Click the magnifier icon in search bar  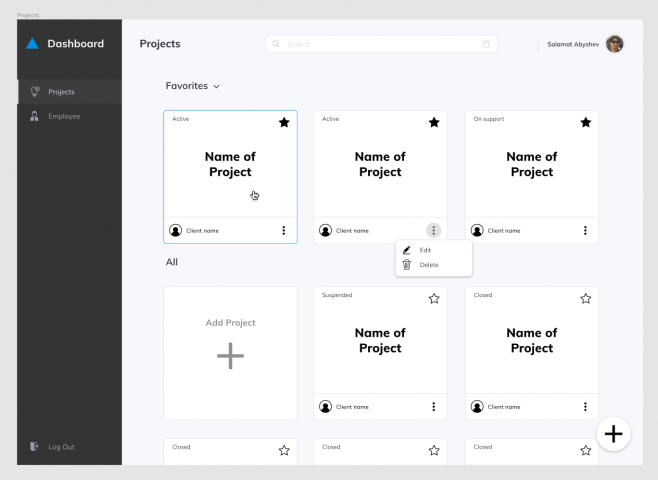(276, 44)
